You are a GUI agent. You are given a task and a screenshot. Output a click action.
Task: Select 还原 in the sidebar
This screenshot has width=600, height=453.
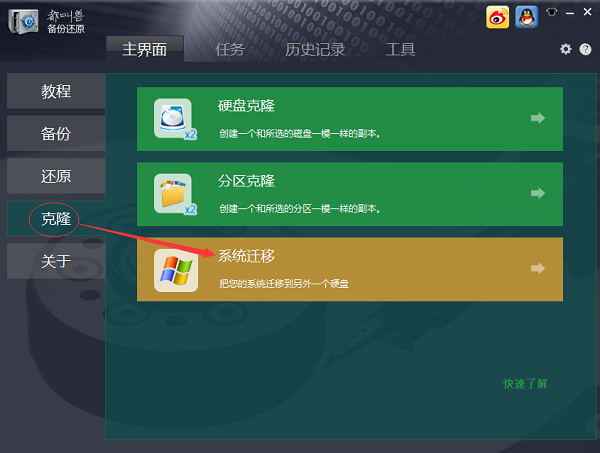click(57, 176)
